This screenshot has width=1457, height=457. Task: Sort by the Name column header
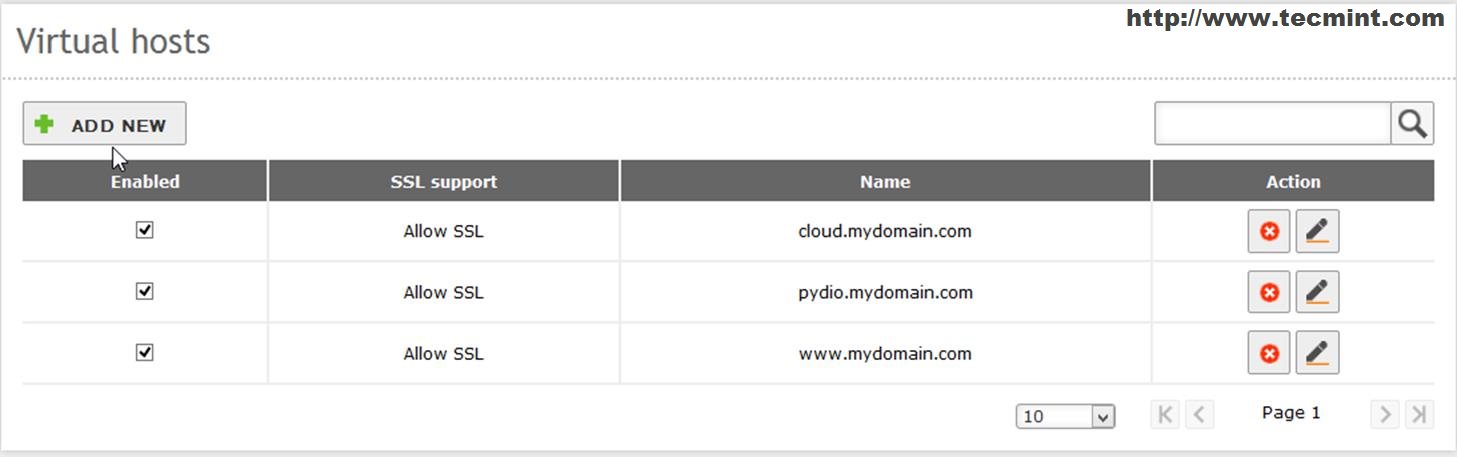point(885,181)
